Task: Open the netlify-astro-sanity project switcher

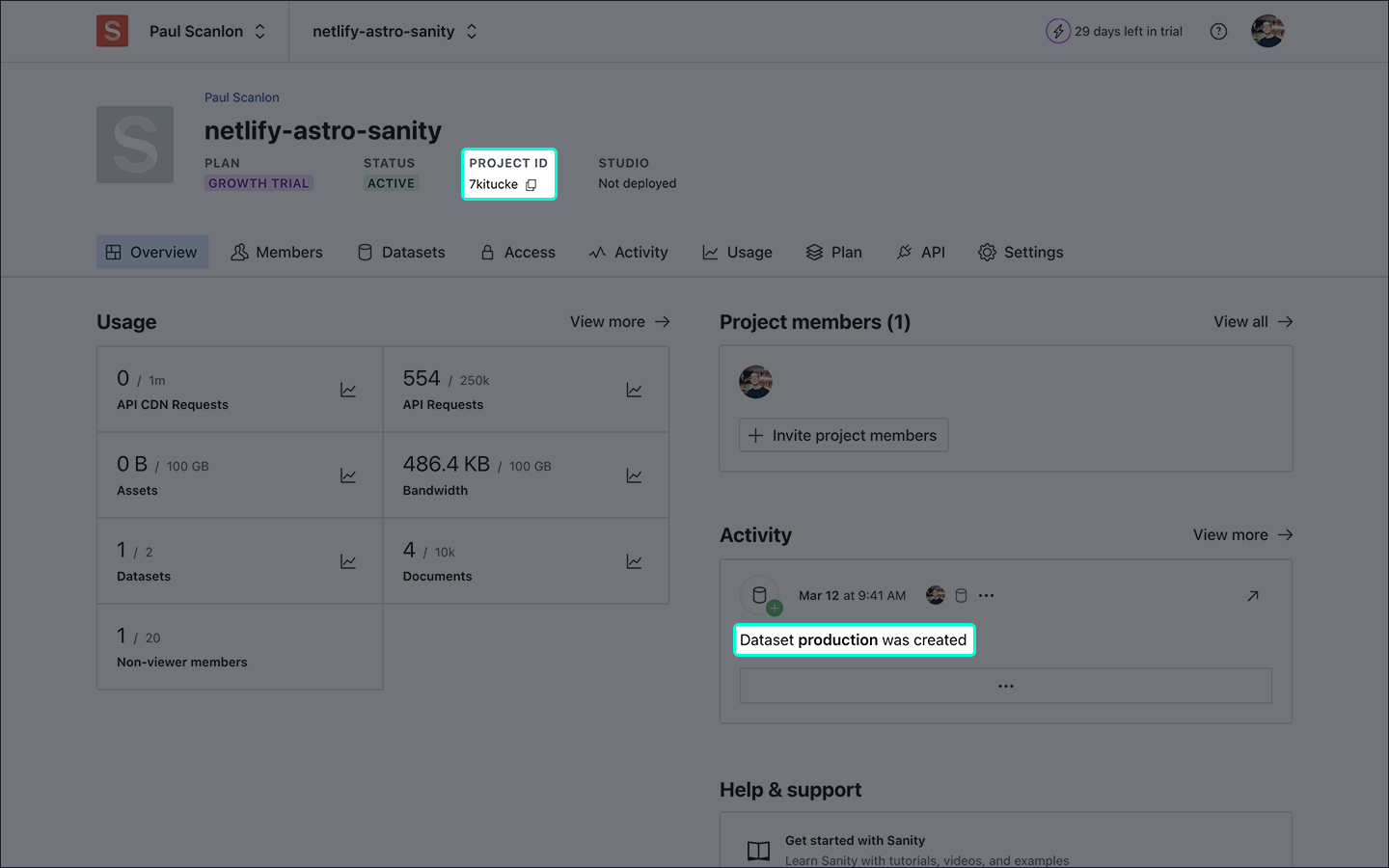Action: click(x=395, y=31)
